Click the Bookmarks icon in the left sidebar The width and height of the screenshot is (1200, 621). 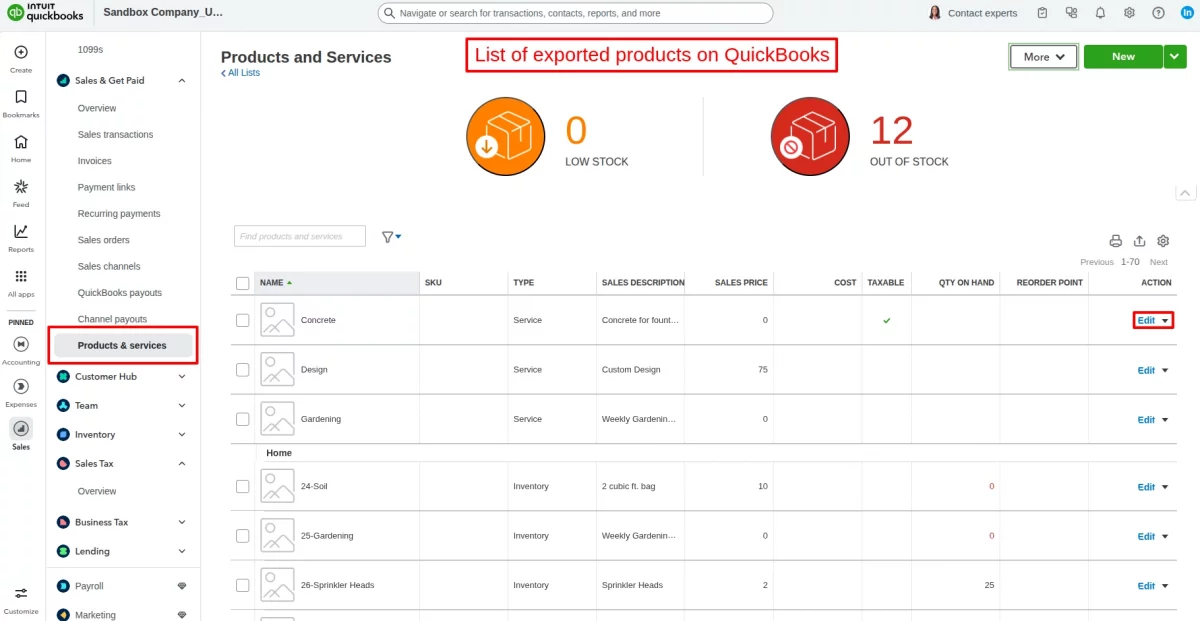20,98
